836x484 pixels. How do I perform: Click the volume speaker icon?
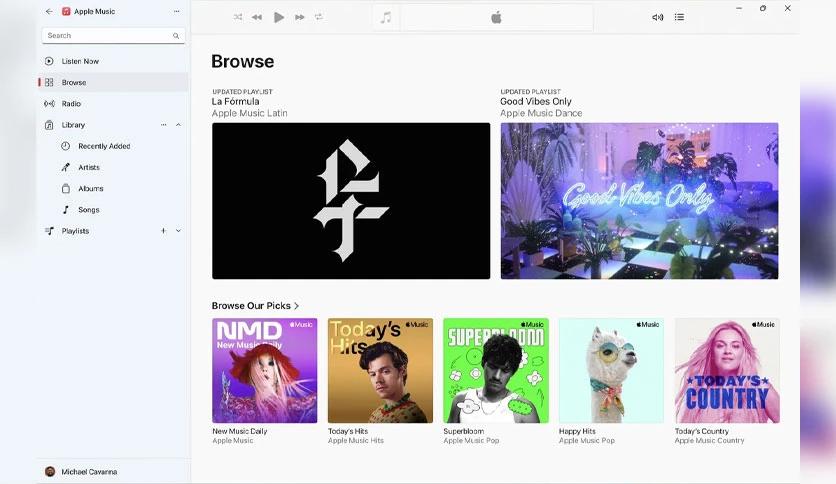pos(657,17)
